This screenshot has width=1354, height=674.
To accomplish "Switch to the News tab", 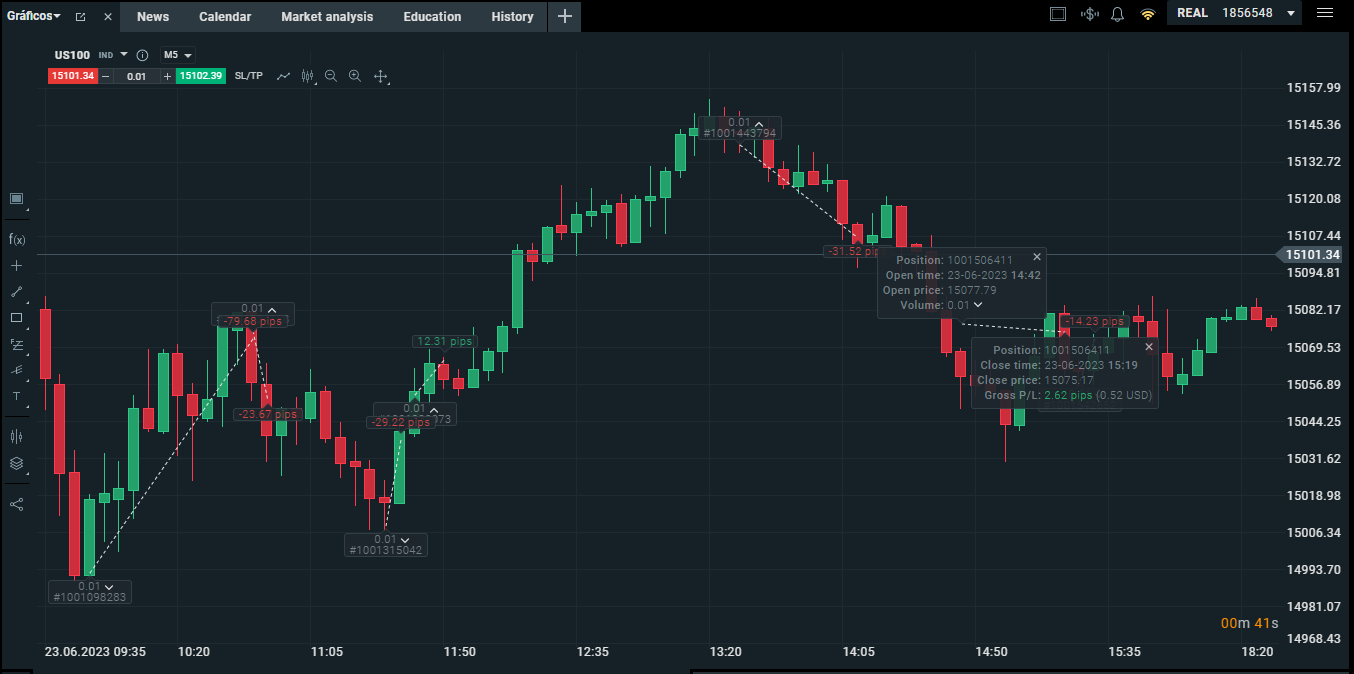I will click(153, 16).
